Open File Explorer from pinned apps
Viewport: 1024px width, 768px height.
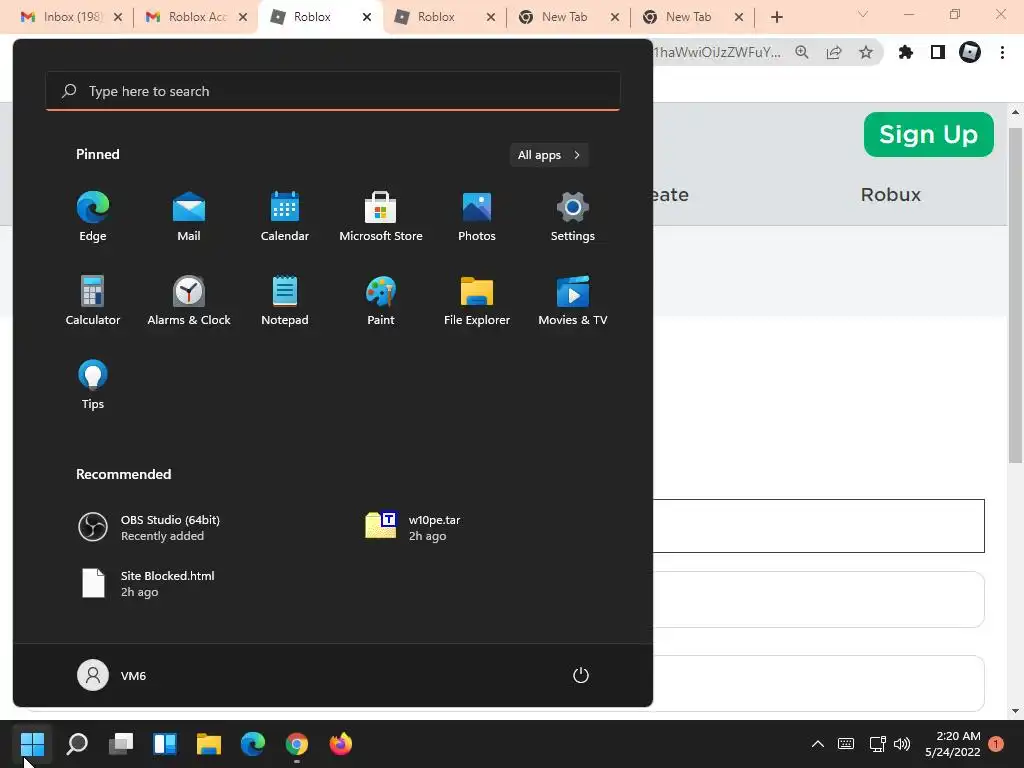[x=477, y=300]
